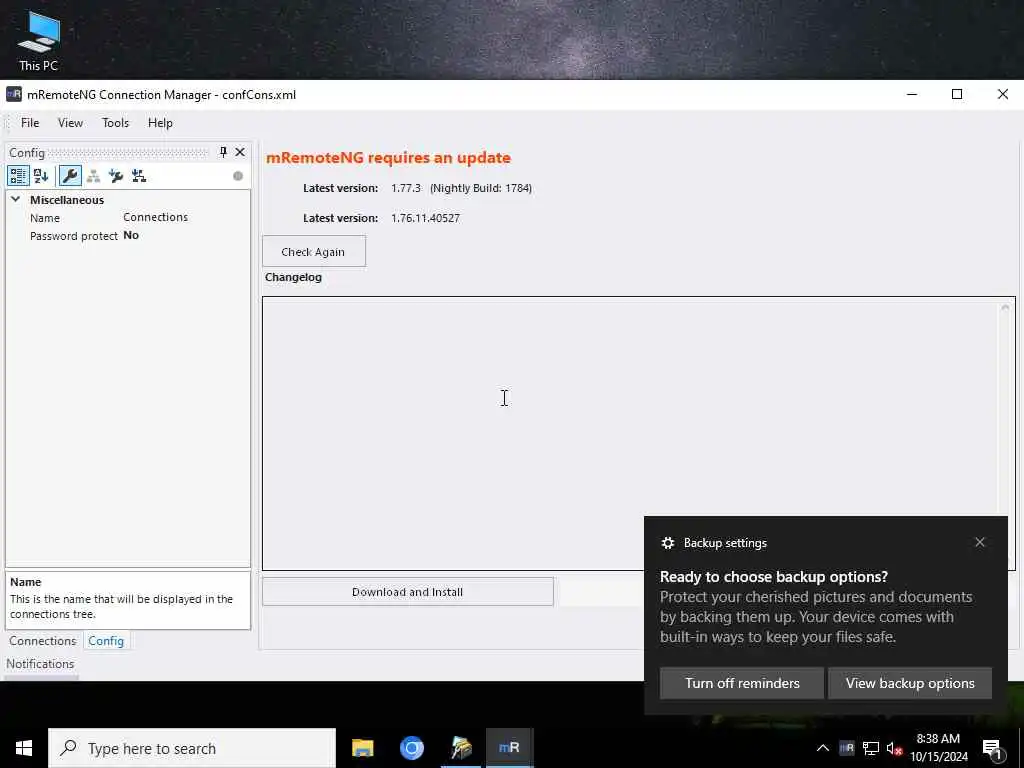
Task: Click the gray host status dot
Action: (x=238, y=176)
